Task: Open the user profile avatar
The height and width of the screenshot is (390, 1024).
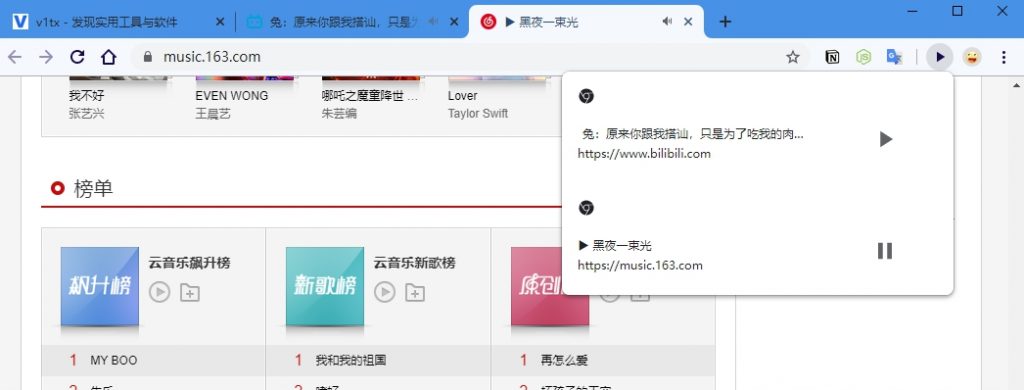Action: point(972,57)
